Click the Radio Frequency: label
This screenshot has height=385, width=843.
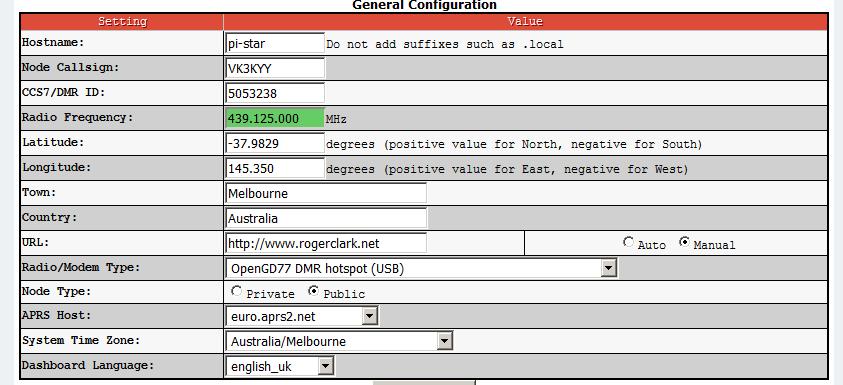(77, 117)
